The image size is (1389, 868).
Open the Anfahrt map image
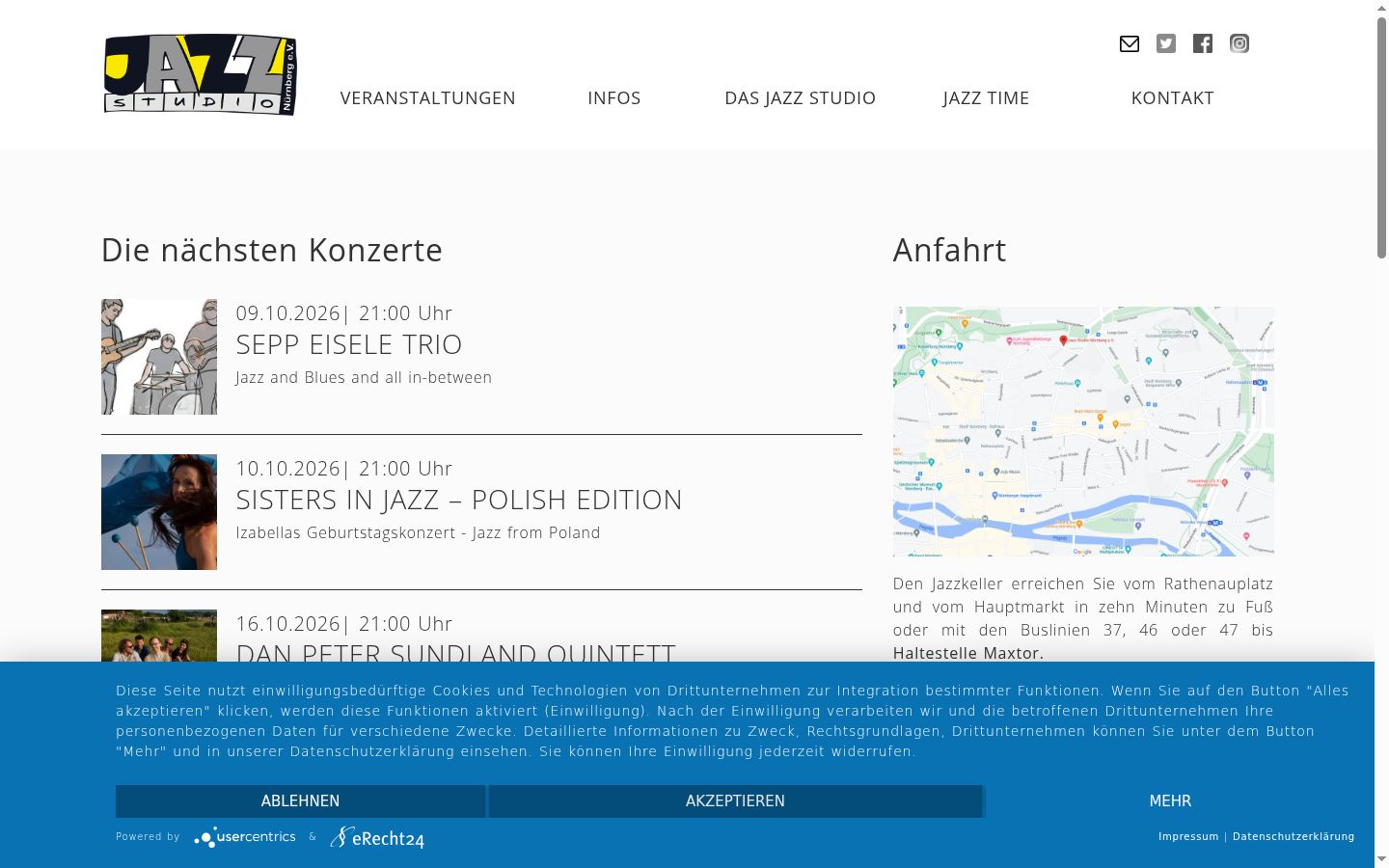[x=1083, y=431]
